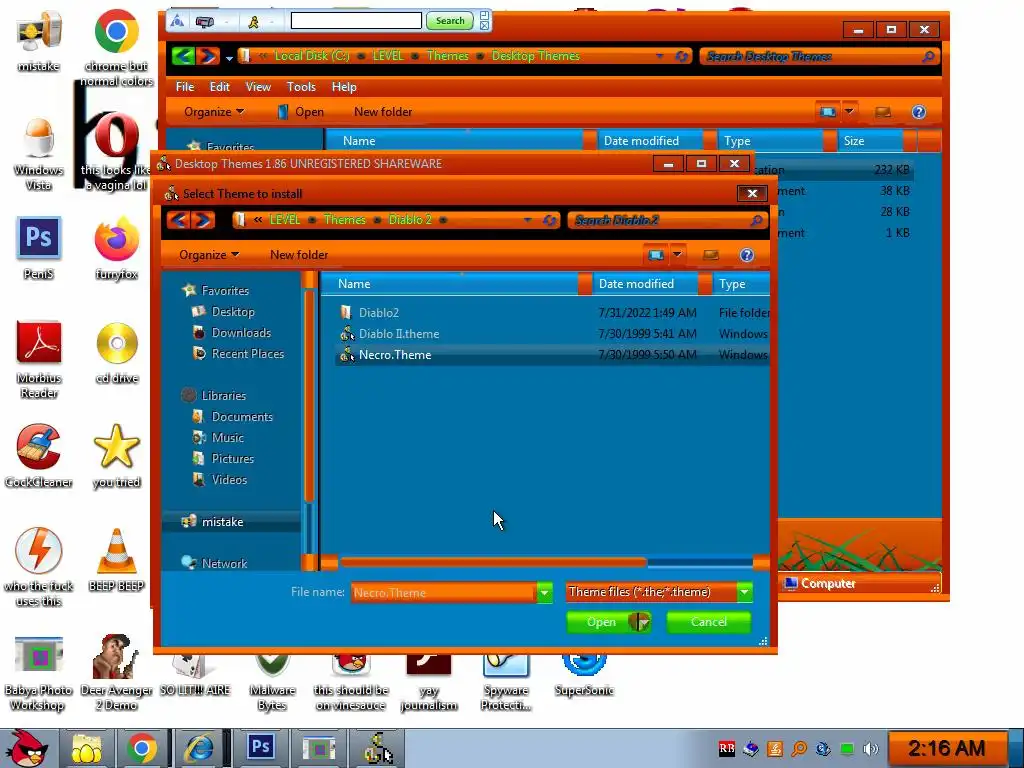Open 'chrome but normal colors' desktop icon
This screenshot has height=768, width=1024.
pos(116,47)
